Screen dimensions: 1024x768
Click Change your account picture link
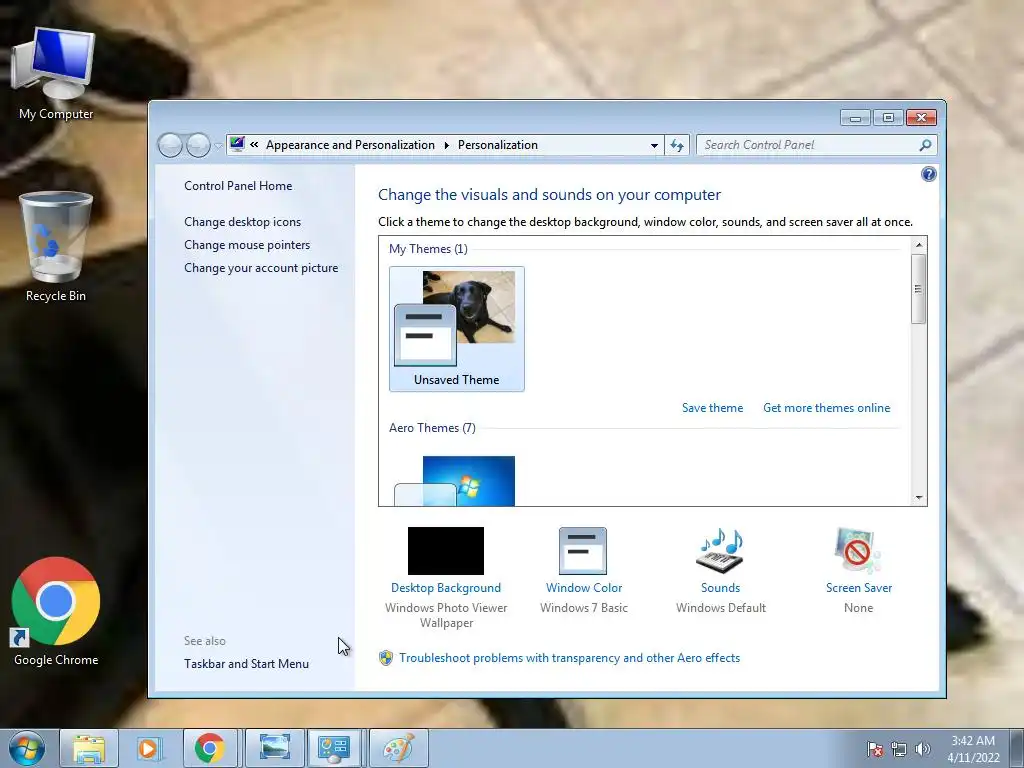(x=261, y=267)
